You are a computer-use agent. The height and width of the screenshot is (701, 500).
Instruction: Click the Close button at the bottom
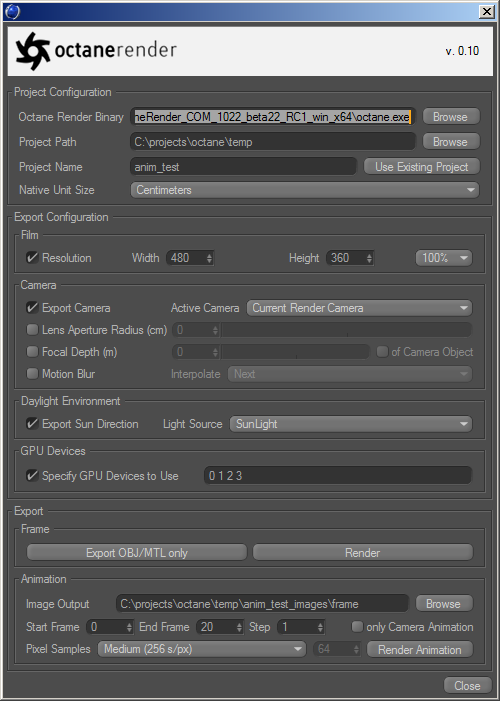tap(468, 685)
